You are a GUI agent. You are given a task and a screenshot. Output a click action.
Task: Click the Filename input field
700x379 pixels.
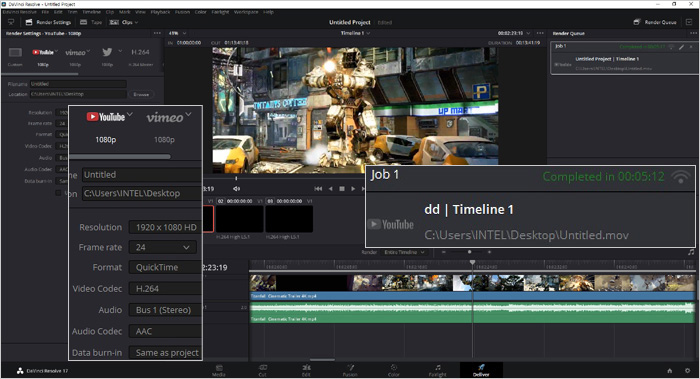(x=78, y=84)
